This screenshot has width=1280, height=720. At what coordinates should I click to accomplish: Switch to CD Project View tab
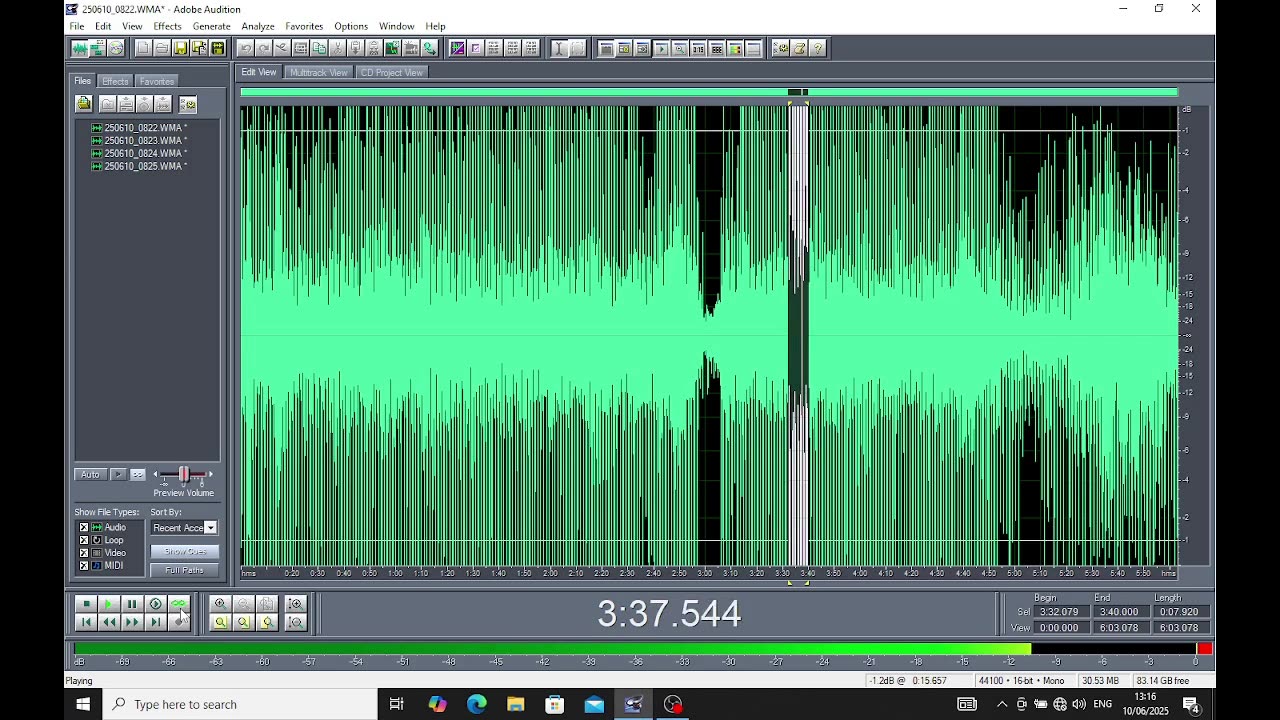tap(392, 72)
